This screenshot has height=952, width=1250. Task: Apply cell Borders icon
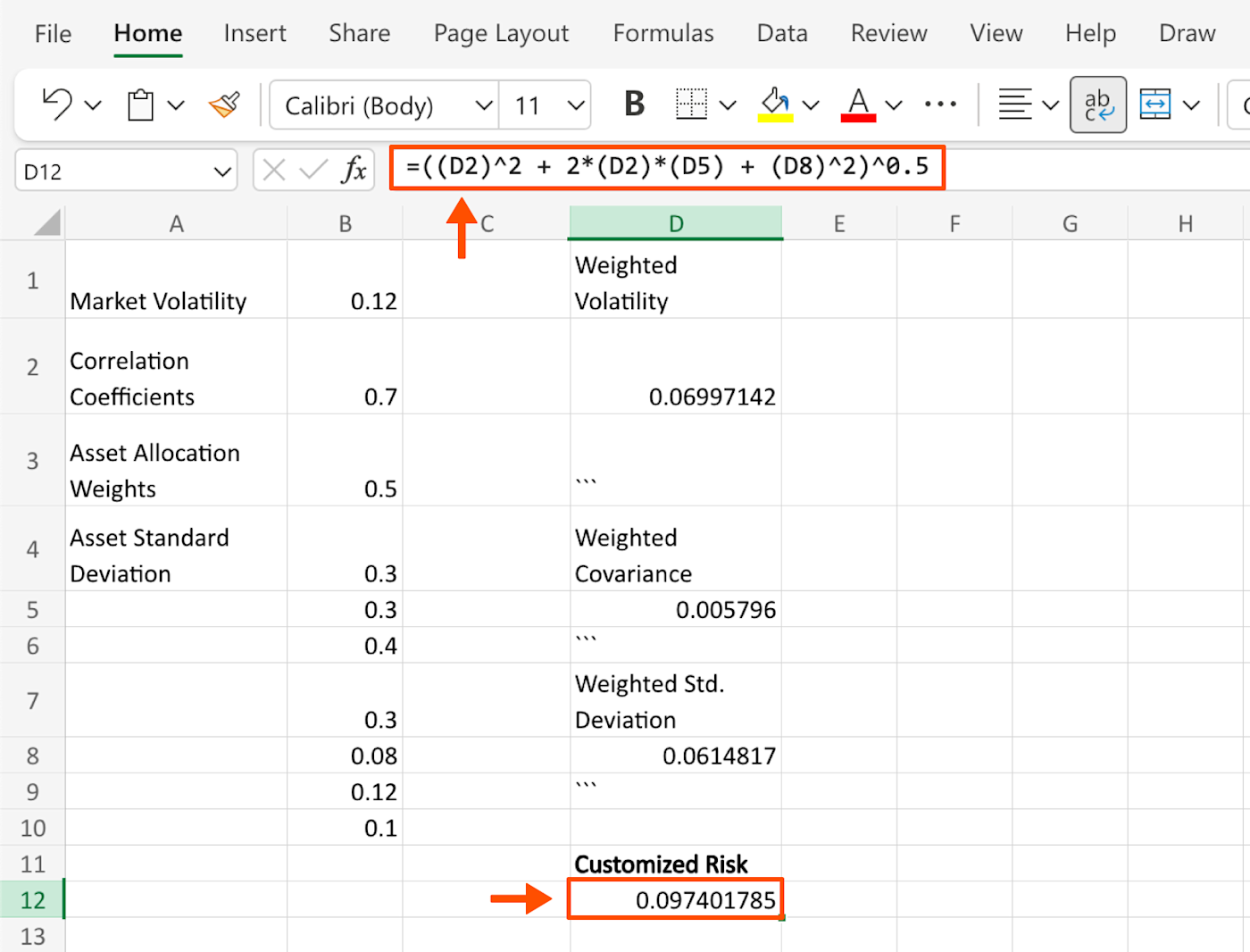coord(691,104)
